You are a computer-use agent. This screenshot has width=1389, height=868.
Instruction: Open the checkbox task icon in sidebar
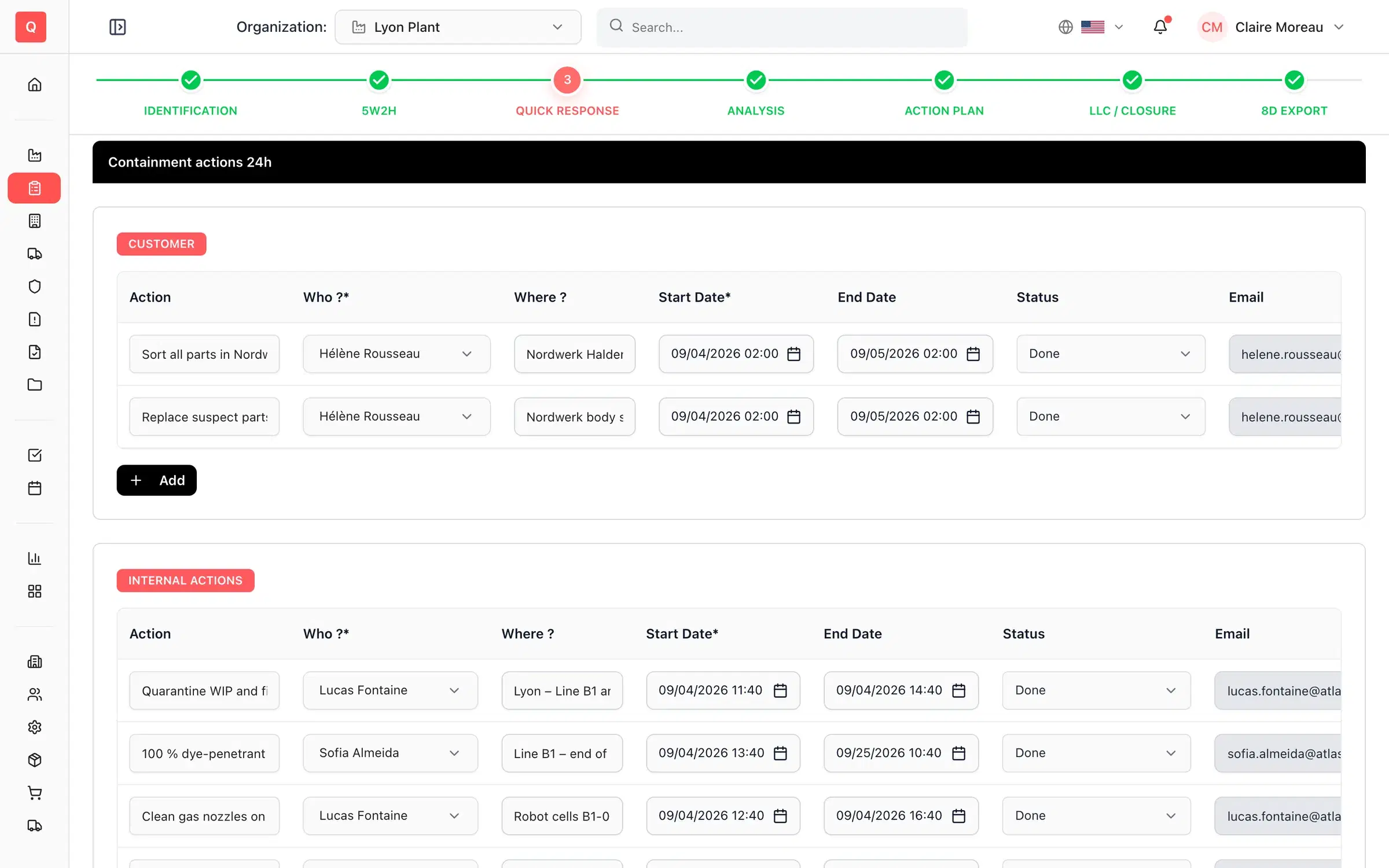35,455
